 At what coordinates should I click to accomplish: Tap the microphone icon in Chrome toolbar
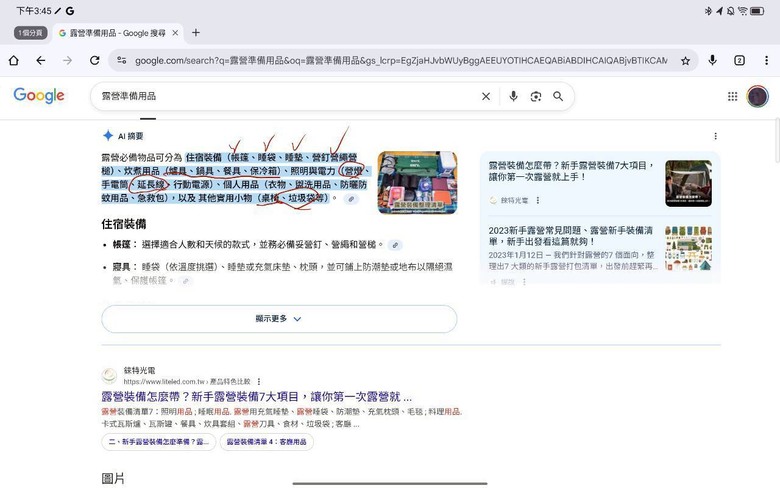pos(713,60)
